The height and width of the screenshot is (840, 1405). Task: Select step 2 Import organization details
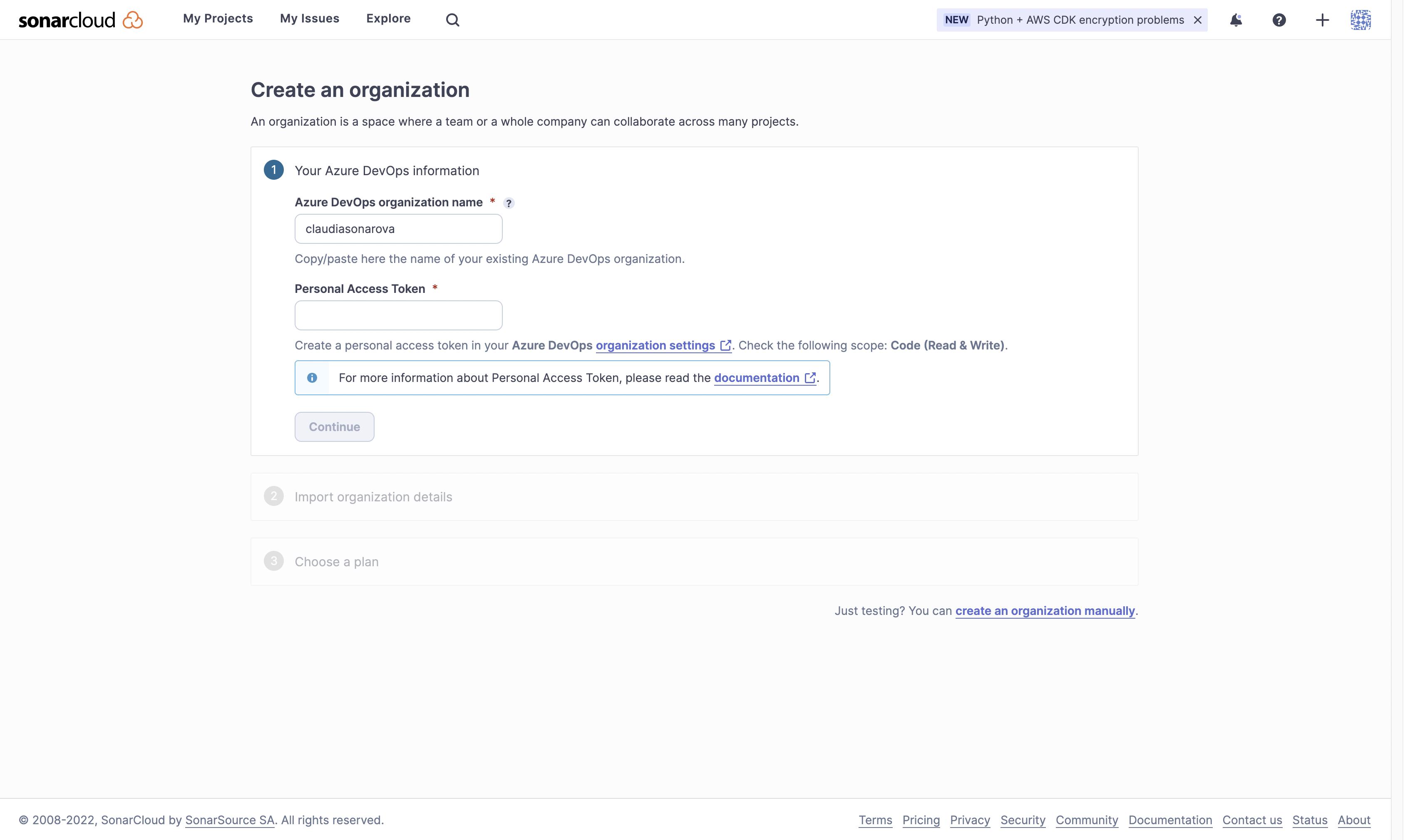coord(694,496)
